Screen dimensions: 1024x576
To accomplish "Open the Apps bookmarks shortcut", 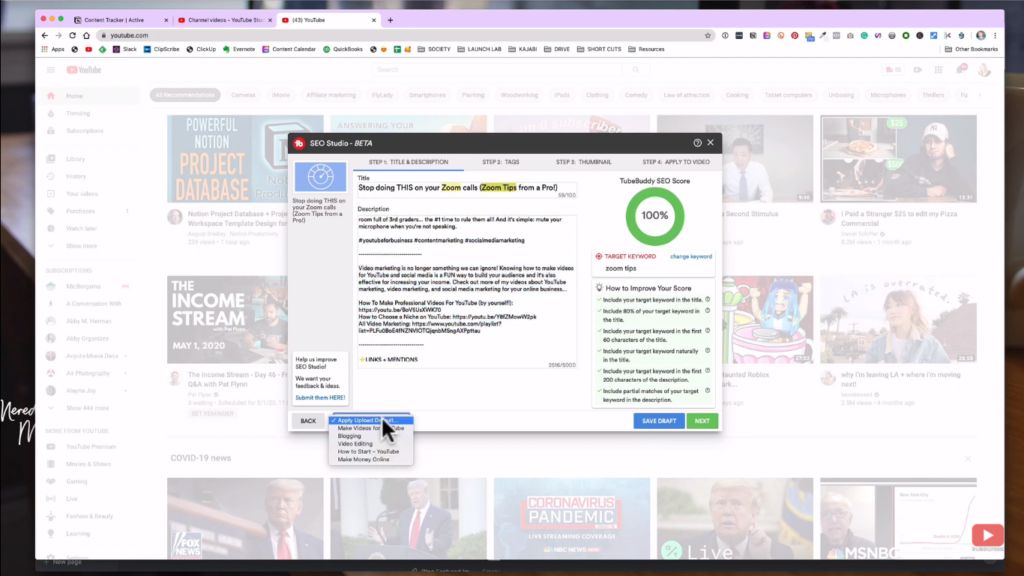I will coord(53,49).
